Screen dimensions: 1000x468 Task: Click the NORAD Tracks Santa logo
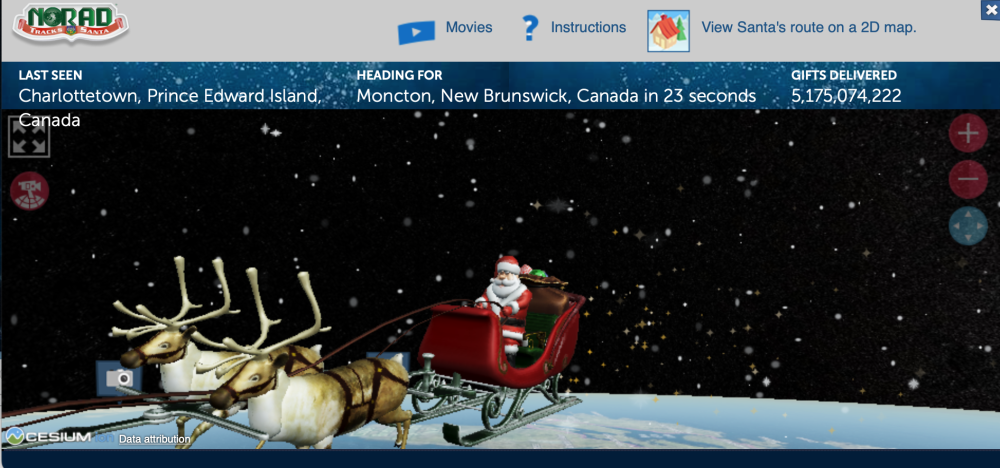71,24
